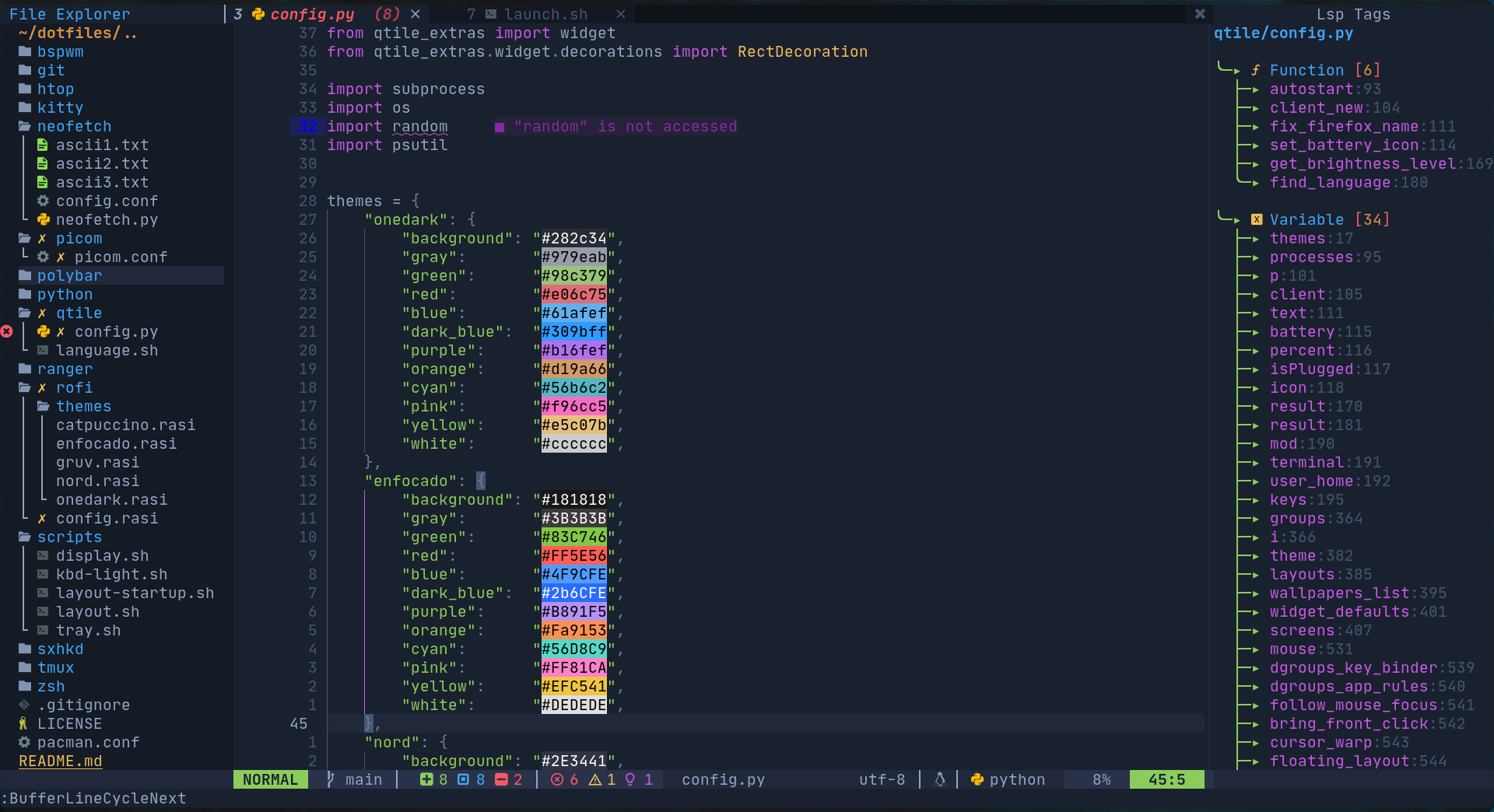The image size is (1494, 812).
Task: Open enfocado.rasi theme file
Action: click(116, 443)
